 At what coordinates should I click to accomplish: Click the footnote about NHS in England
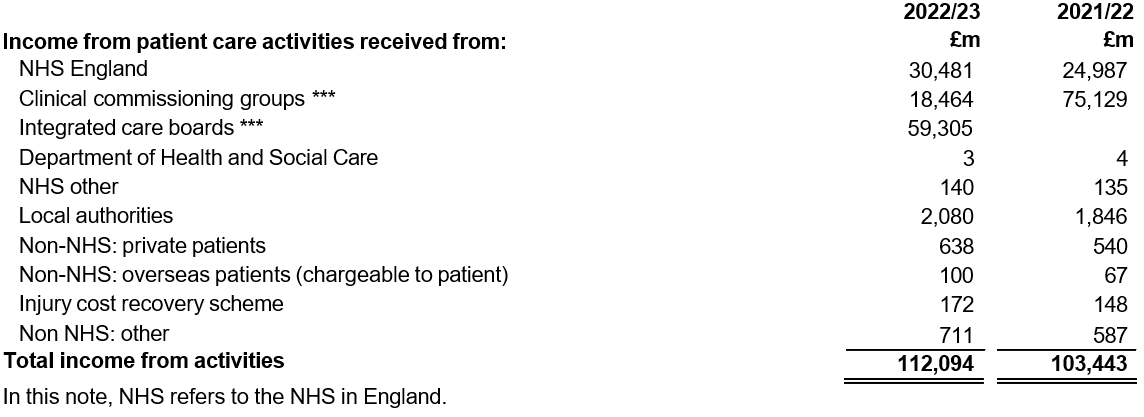pos(225,397)
